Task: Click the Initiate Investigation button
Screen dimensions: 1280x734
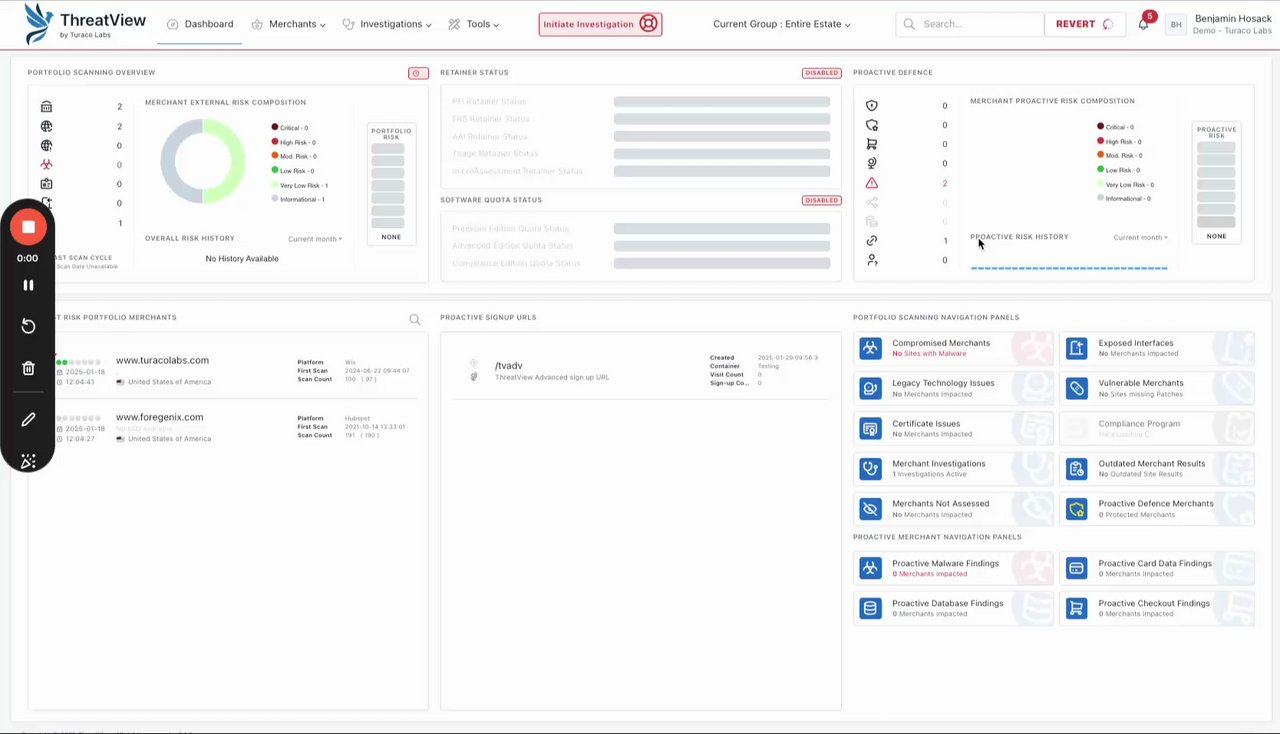Action: coord(600,24)
